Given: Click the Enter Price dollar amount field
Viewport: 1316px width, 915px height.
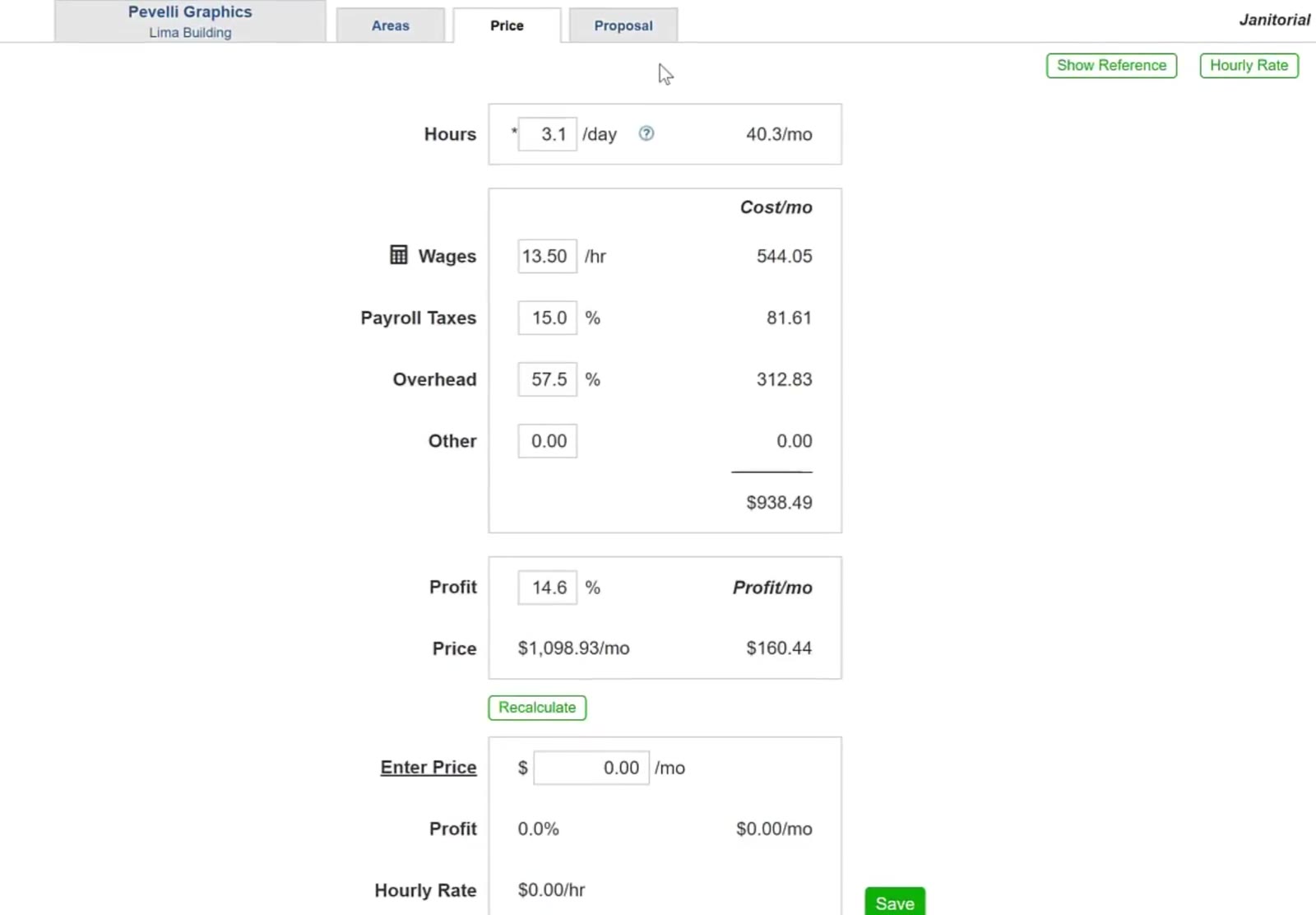Looking at the screenshot, I should pyautogui.click(x=591, y=768).
